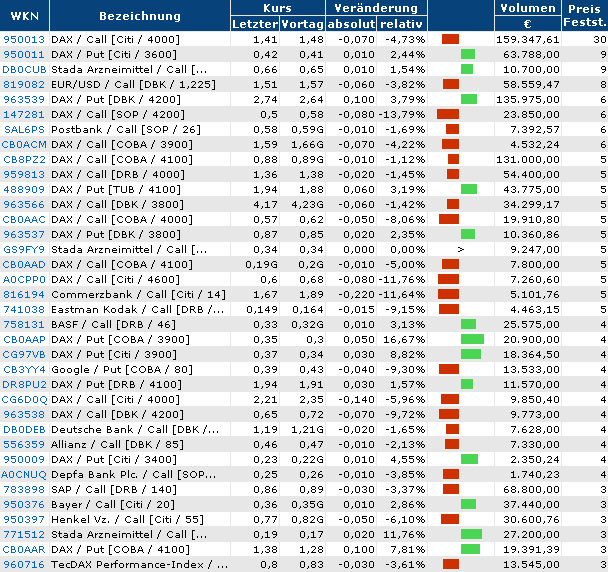The image size is (608, 572).
Task: Select name 'Postbank / Call [SOP / 26]'
Action: click(126, 130)
